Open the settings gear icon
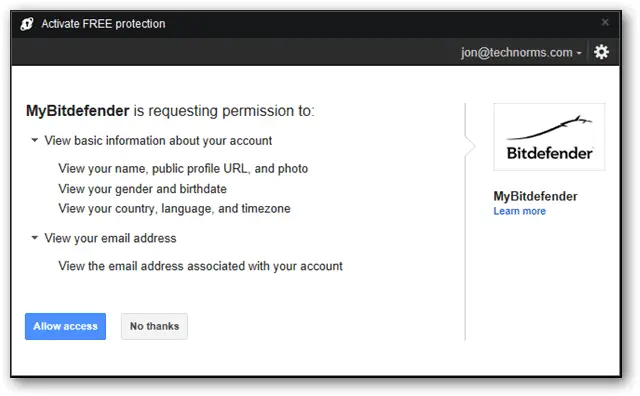Screen dimensions: 640x396 601,52
